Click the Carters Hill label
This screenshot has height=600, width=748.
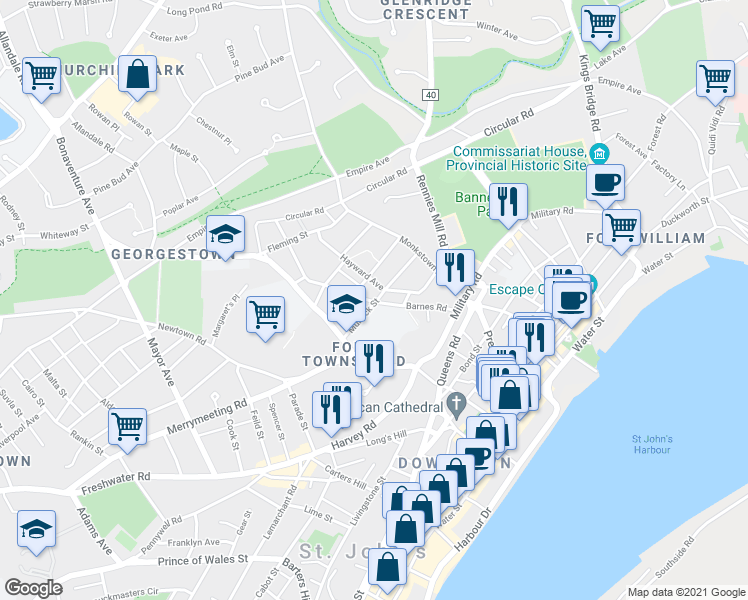[345, 477]
